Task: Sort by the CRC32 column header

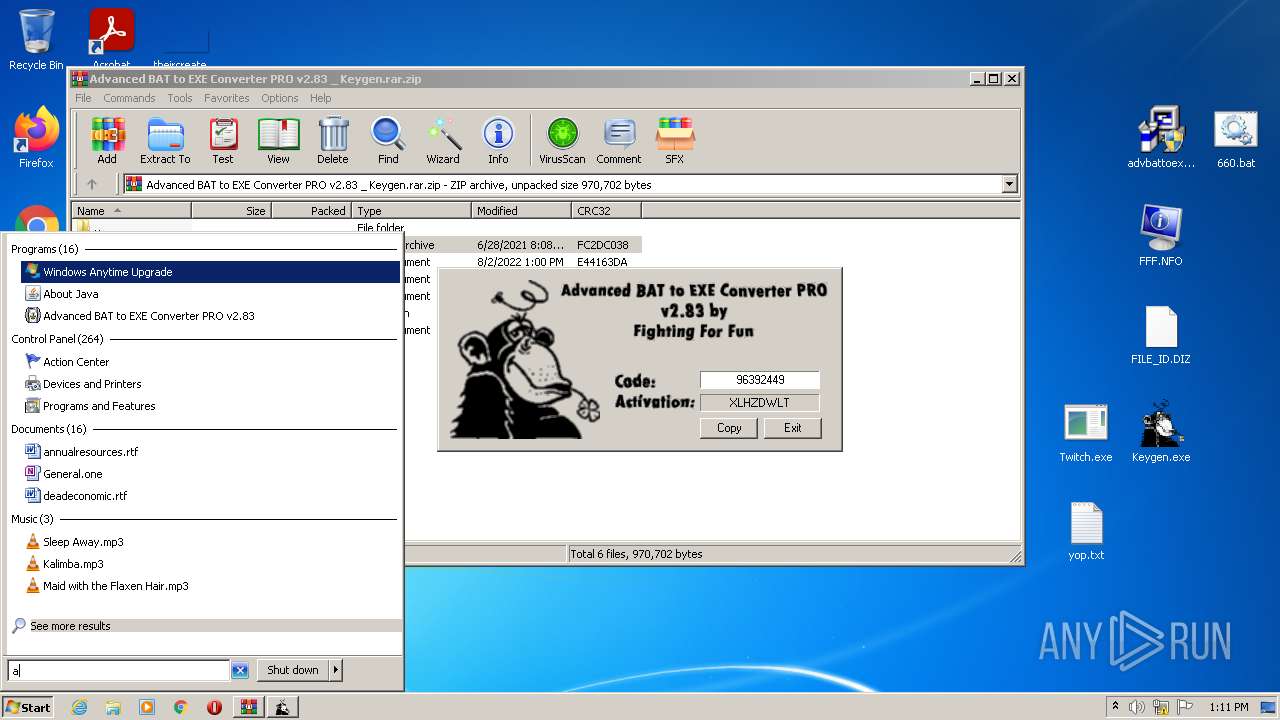Action: tap(606, 211)
